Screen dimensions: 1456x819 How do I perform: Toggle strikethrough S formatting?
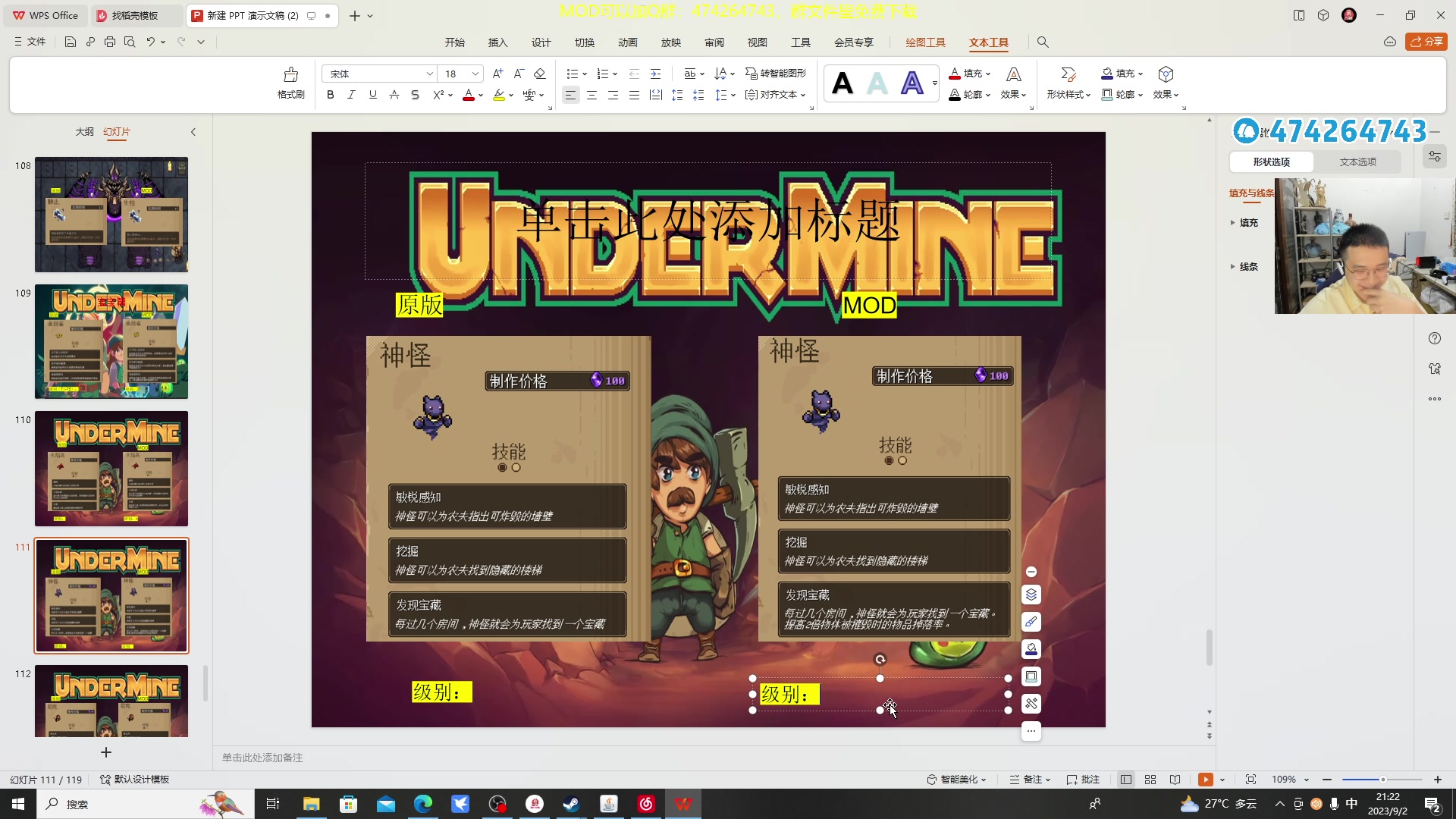point(415,95)
